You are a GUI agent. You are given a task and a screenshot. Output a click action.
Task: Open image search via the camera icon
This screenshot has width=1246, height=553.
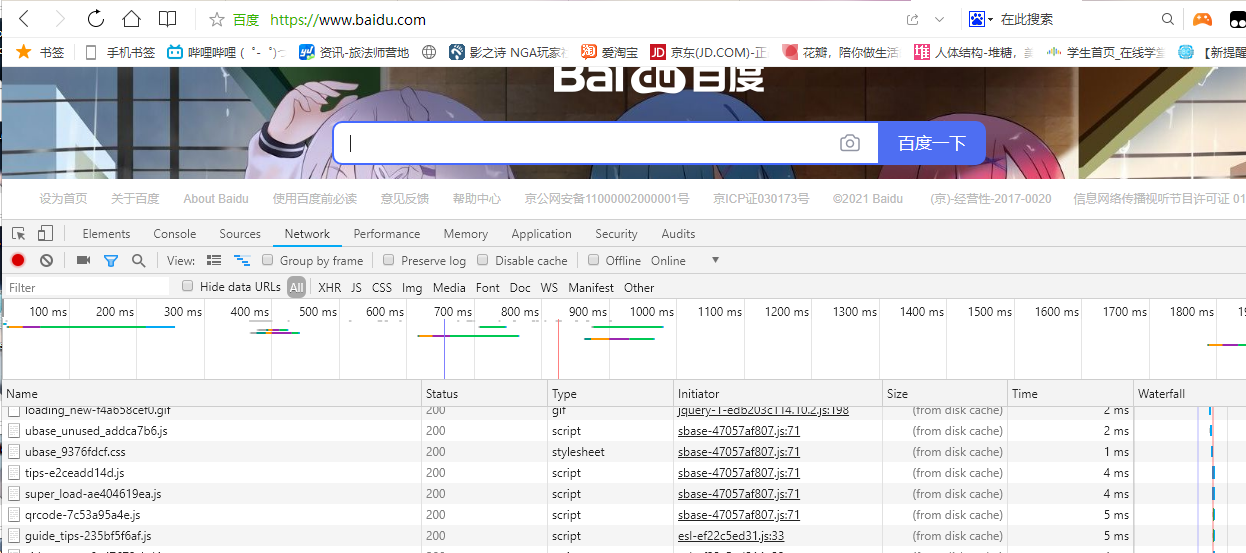[x=850, y=143]
